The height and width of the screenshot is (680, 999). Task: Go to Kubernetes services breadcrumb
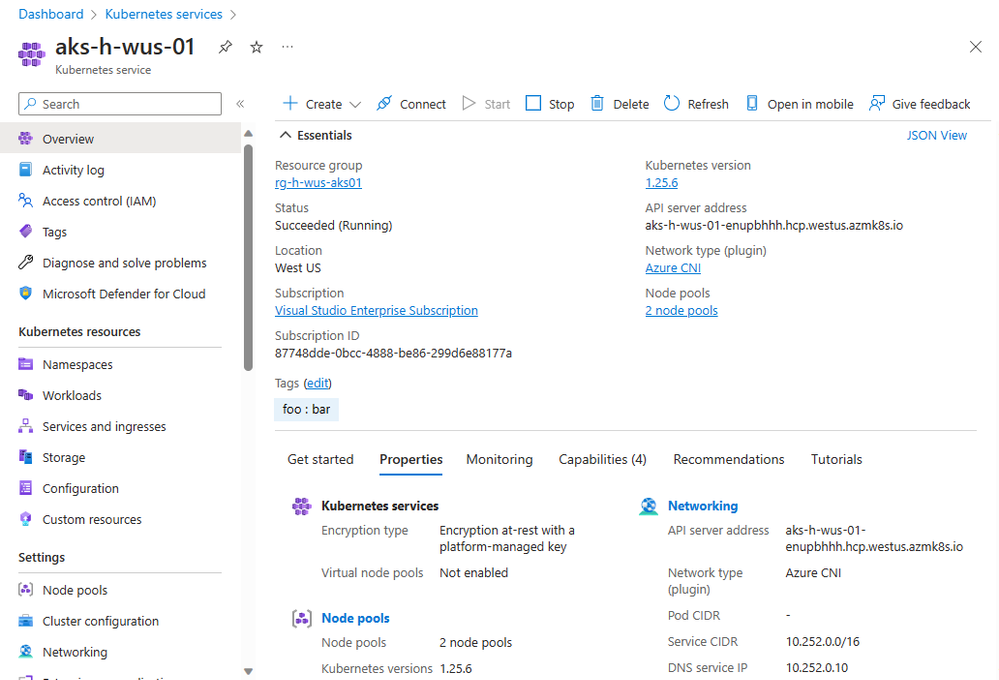click(164, 14)
